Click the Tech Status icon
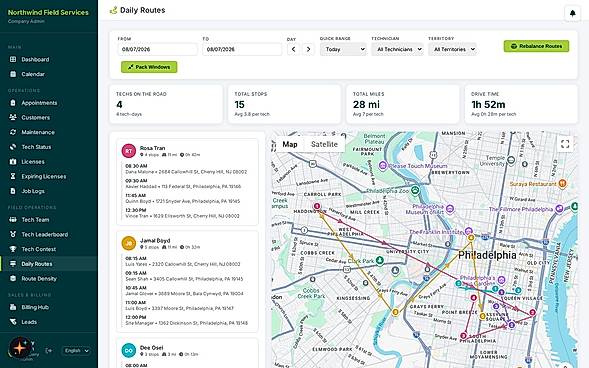The image size is (589, 368). (13, 146)
